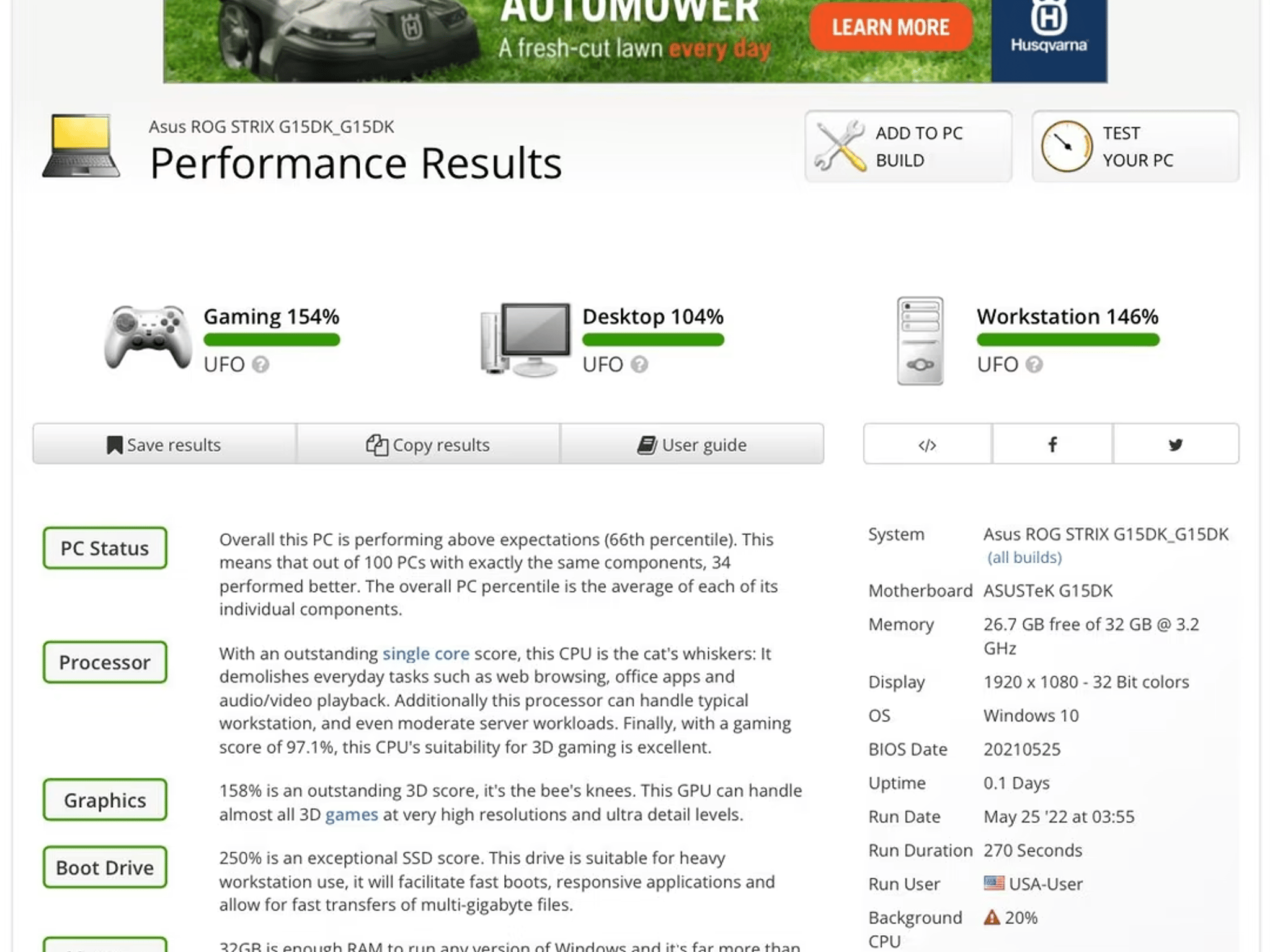Click the USA flag beside USA-User

pos(994,883)
